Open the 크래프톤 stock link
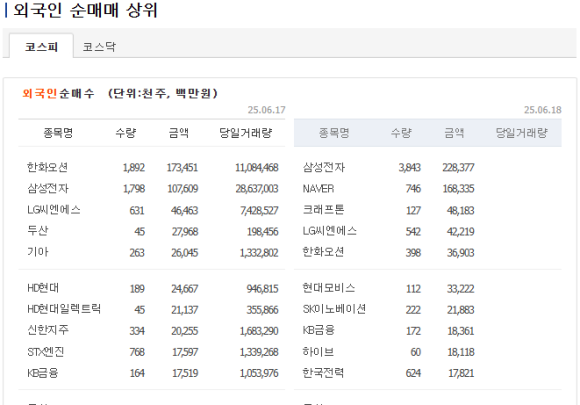 (x=324, y=210)
